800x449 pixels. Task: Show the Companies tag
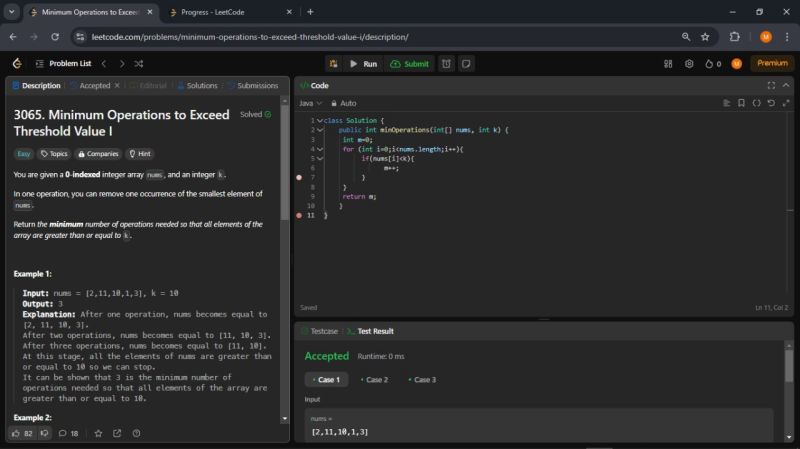click(98, 154)
